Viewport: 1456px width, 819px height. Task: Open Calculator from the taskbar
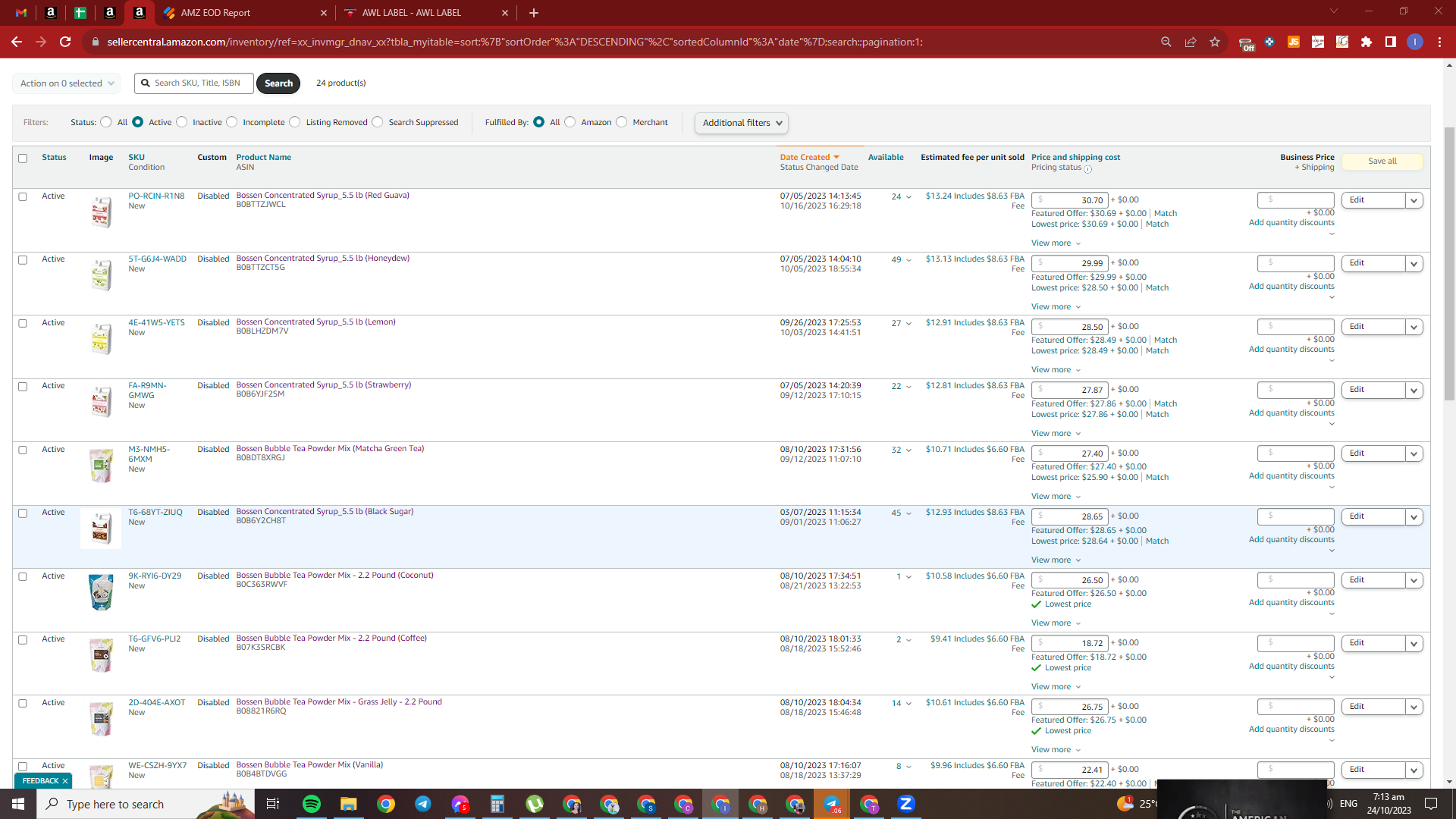[x=497, y=804]
